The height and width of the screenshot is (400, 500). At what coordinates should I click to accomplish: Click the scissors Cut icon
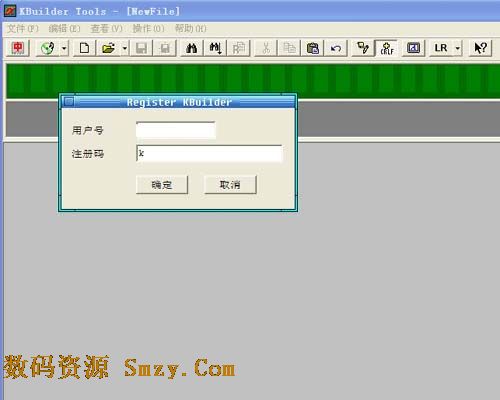click(266, 48)
